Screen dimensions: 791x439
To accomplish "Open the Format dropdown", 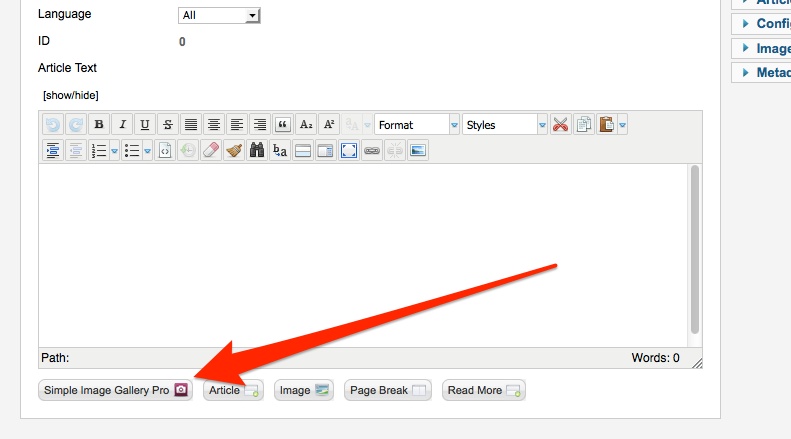I will coord(417,125).
